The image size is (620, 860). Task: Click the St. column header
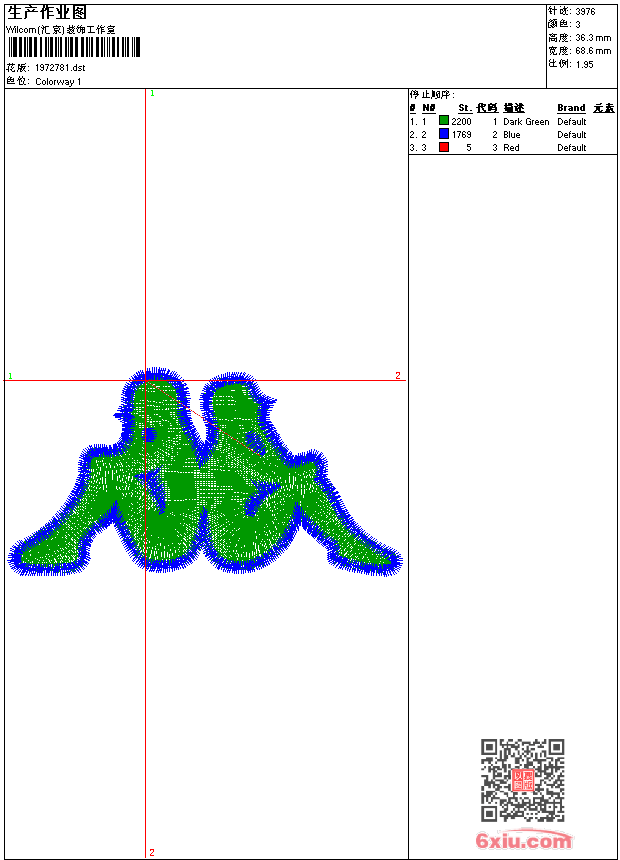coord(465,108)
